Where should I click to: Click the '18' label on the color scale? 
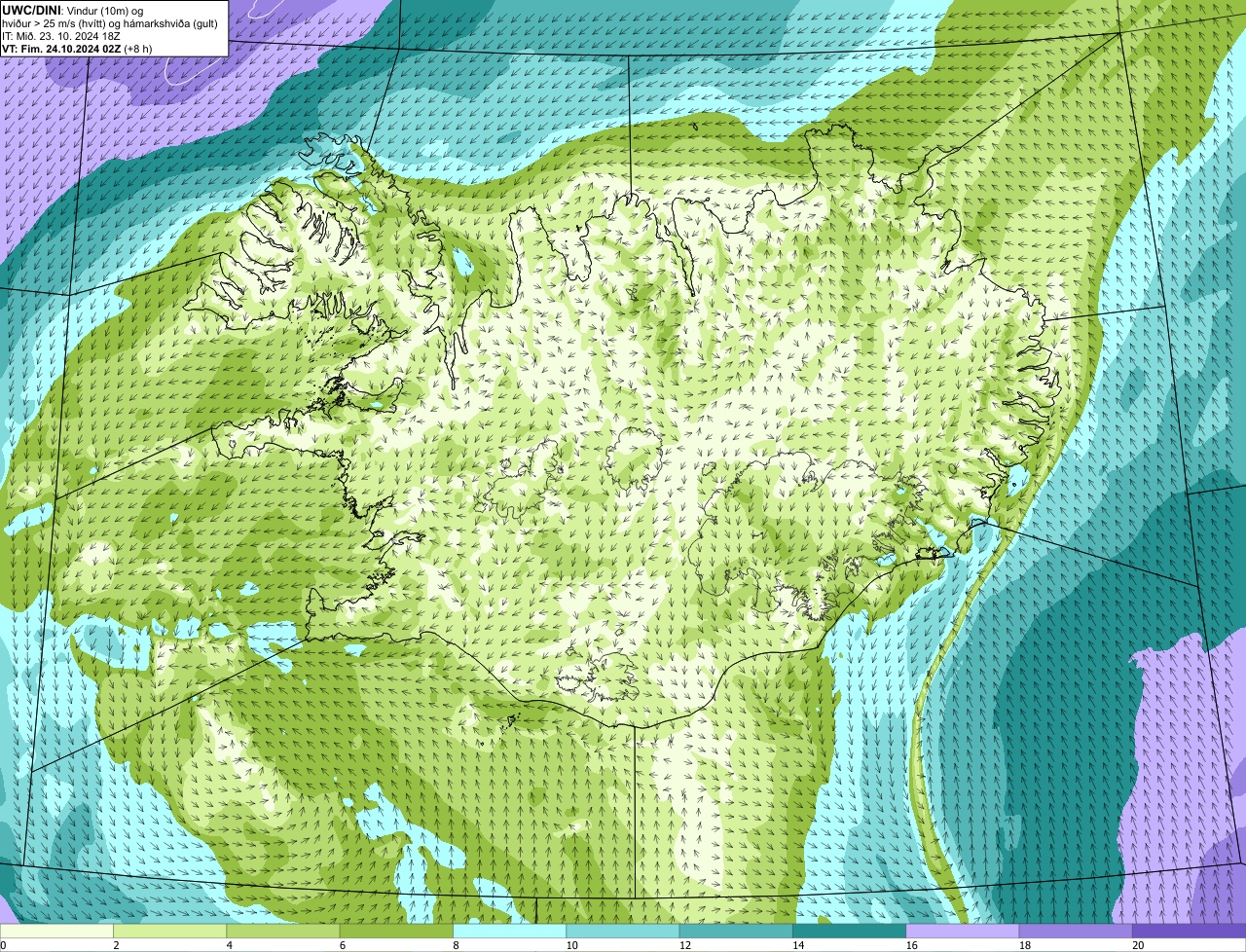click(x=1024, y=945)
